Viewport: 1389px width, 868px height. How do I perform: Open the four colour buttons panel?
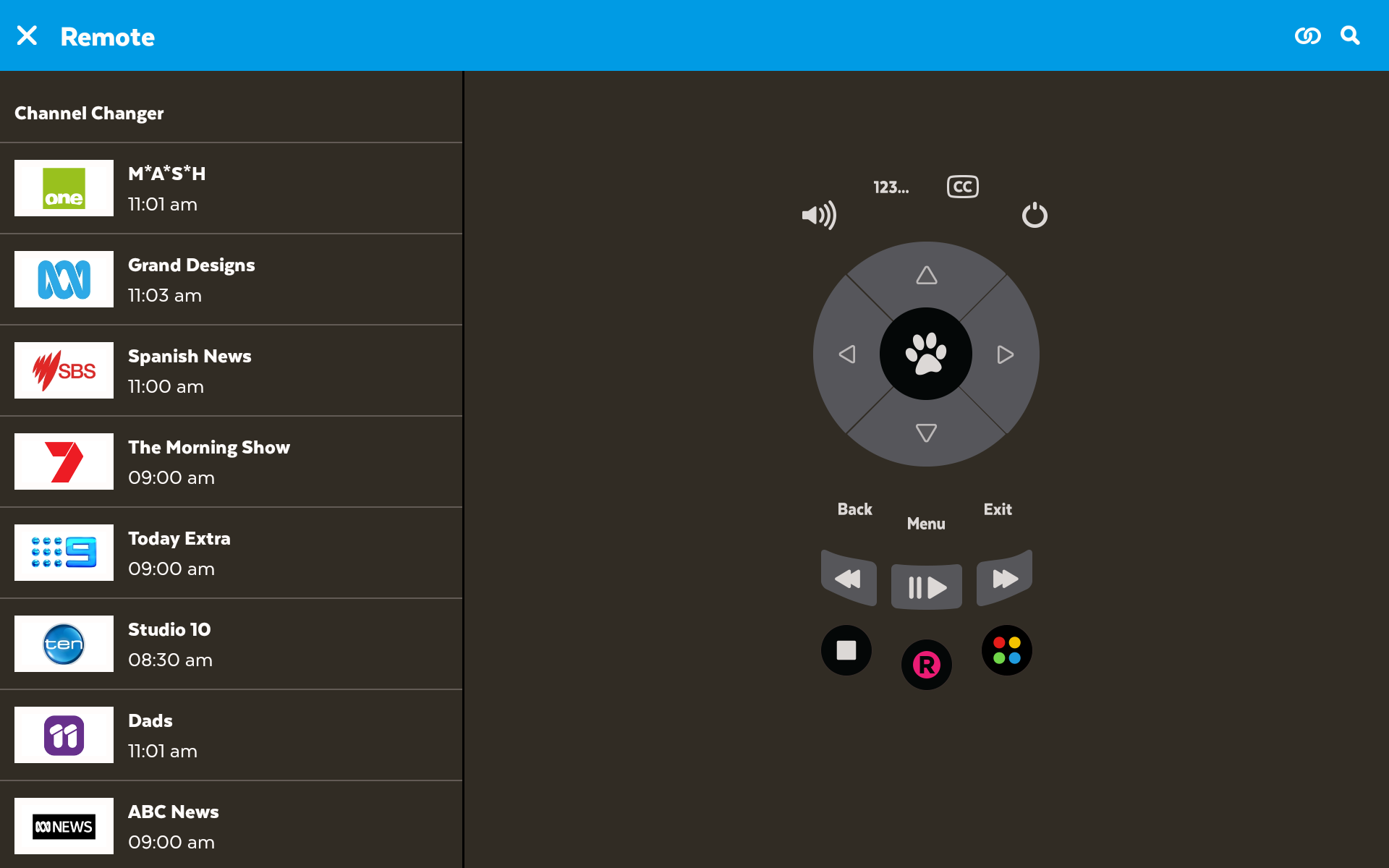tap(1007, 650)
